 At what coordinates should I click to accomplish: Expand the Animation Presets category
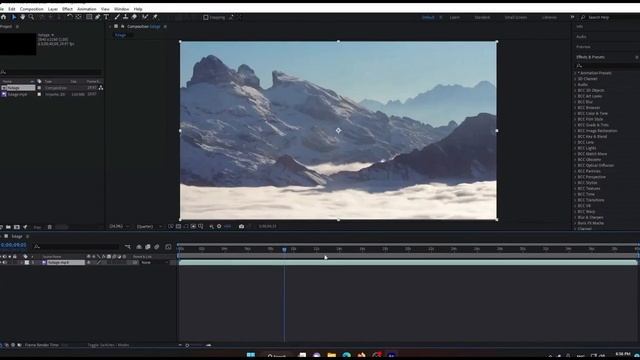coord(576,73)
